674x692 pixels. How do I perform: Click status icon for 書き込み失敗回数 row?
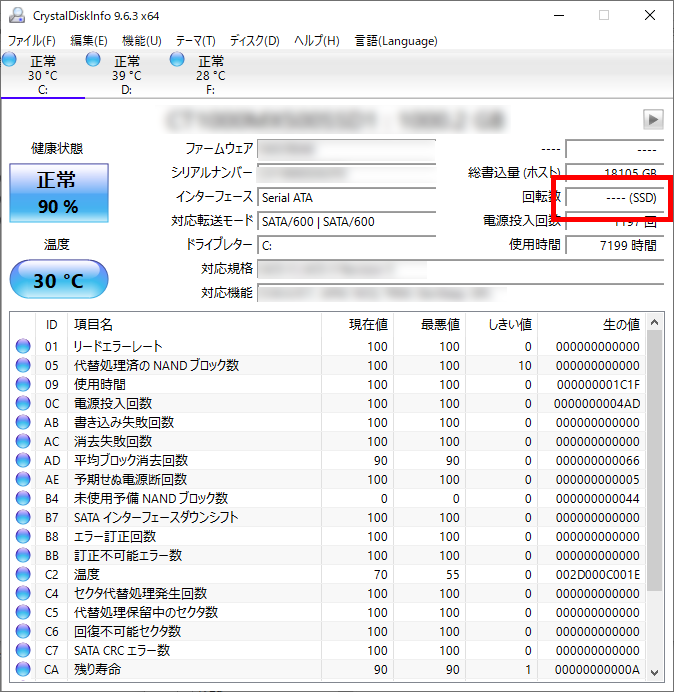coord(23,422)
